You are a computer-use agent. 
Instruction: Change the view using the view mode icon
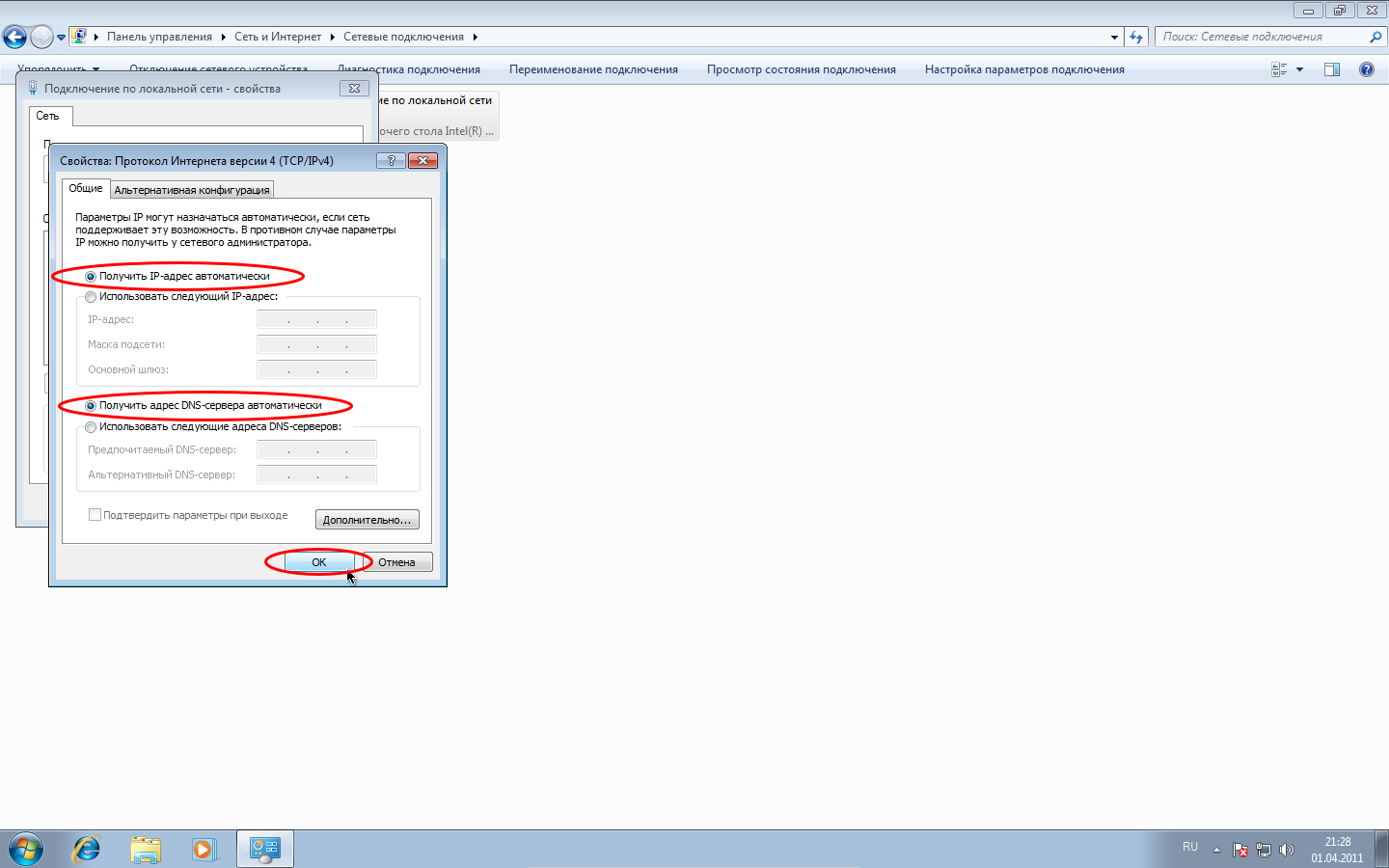click(1279, 69)
